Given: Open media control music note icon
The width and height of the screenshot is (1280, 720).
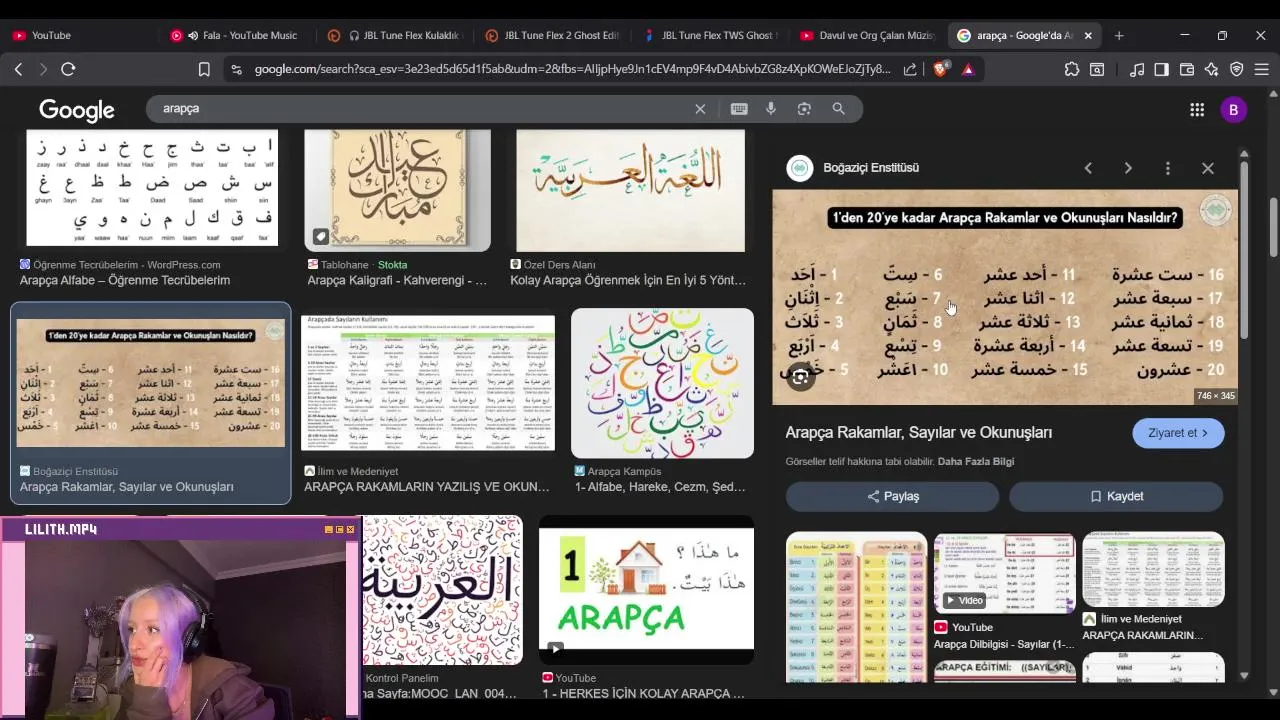Looking at the screenshot, I should (1137, 69).
